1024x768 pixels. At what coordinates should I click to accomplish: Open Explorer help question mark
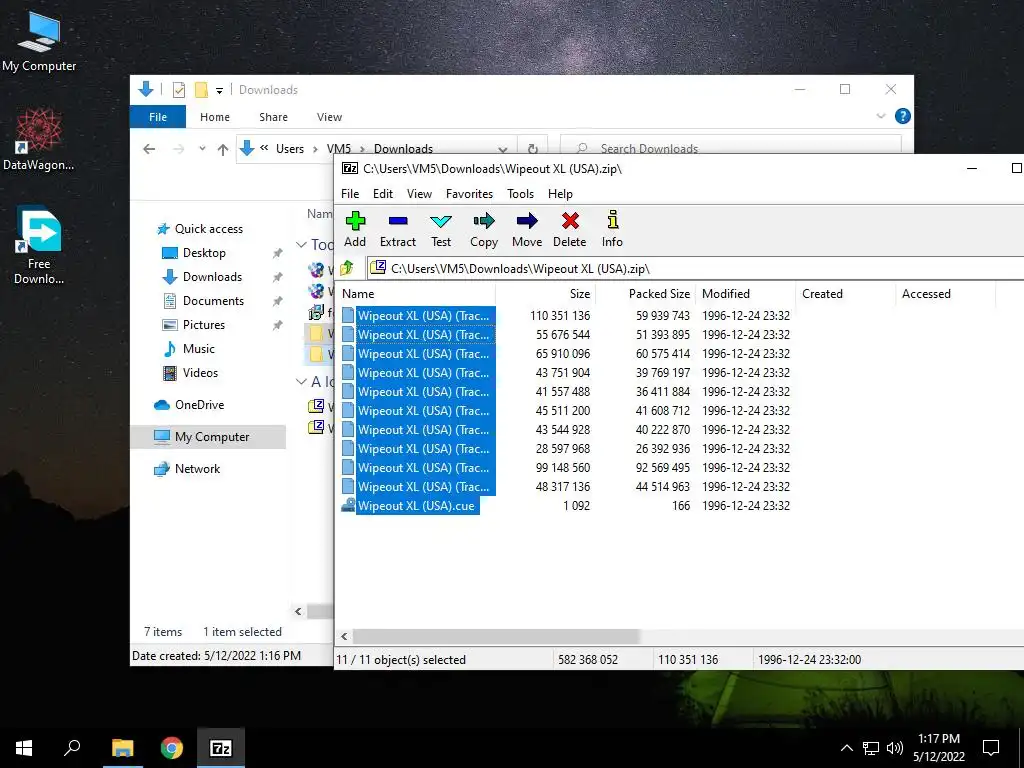click(x=903, y=116)
